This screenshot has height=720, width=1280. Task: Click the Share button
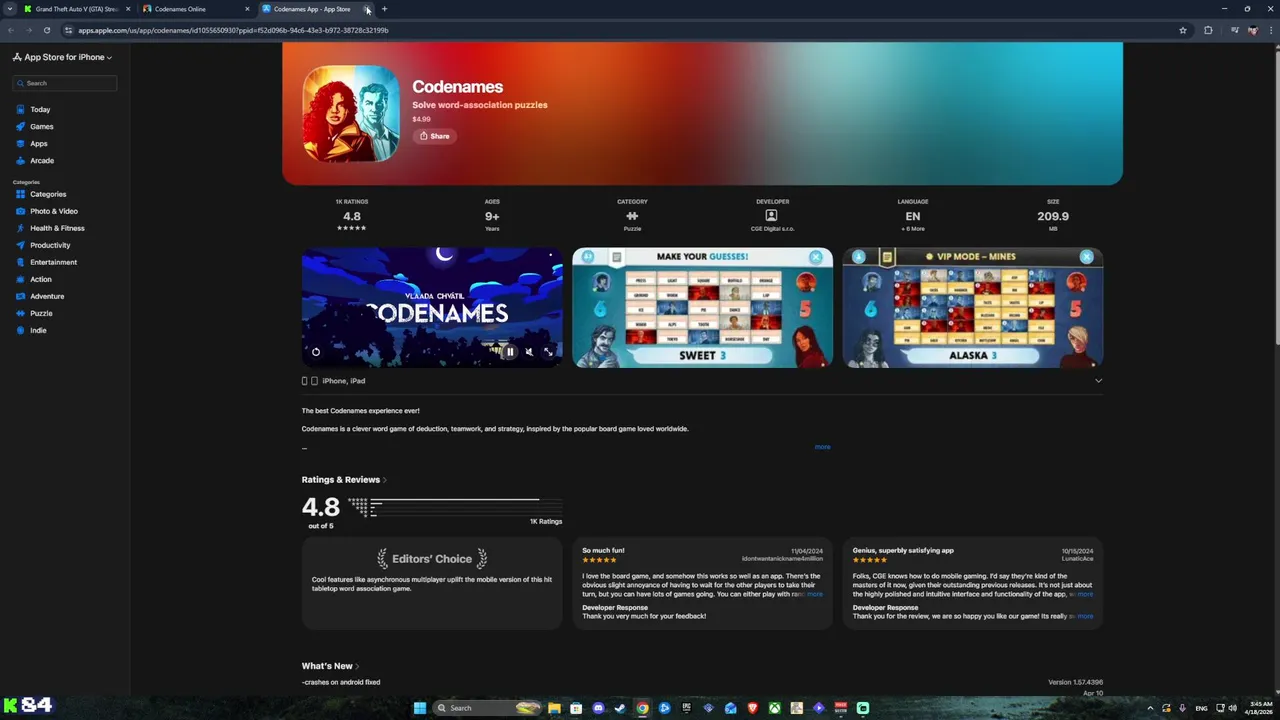(435, 136)
